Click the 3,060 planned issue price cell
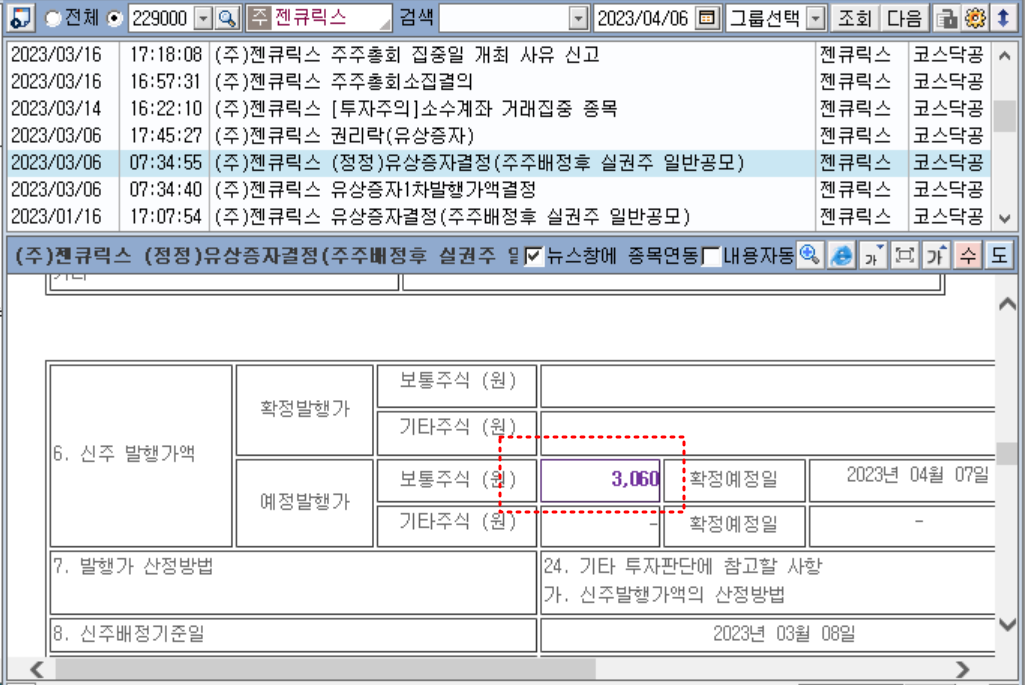Screen dimensions: 1025x685 pos(600,480)
